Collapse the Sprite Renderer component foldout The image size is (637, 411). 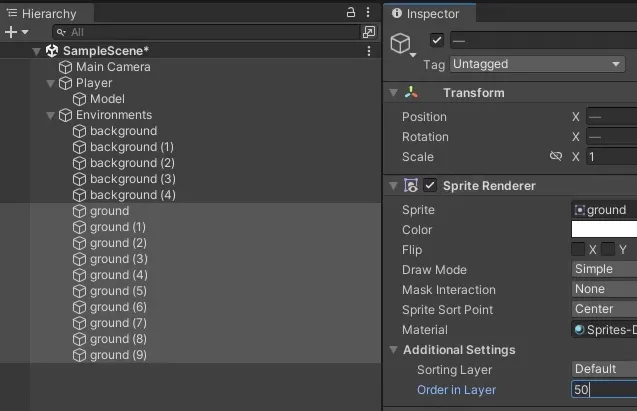coord(393,186)
